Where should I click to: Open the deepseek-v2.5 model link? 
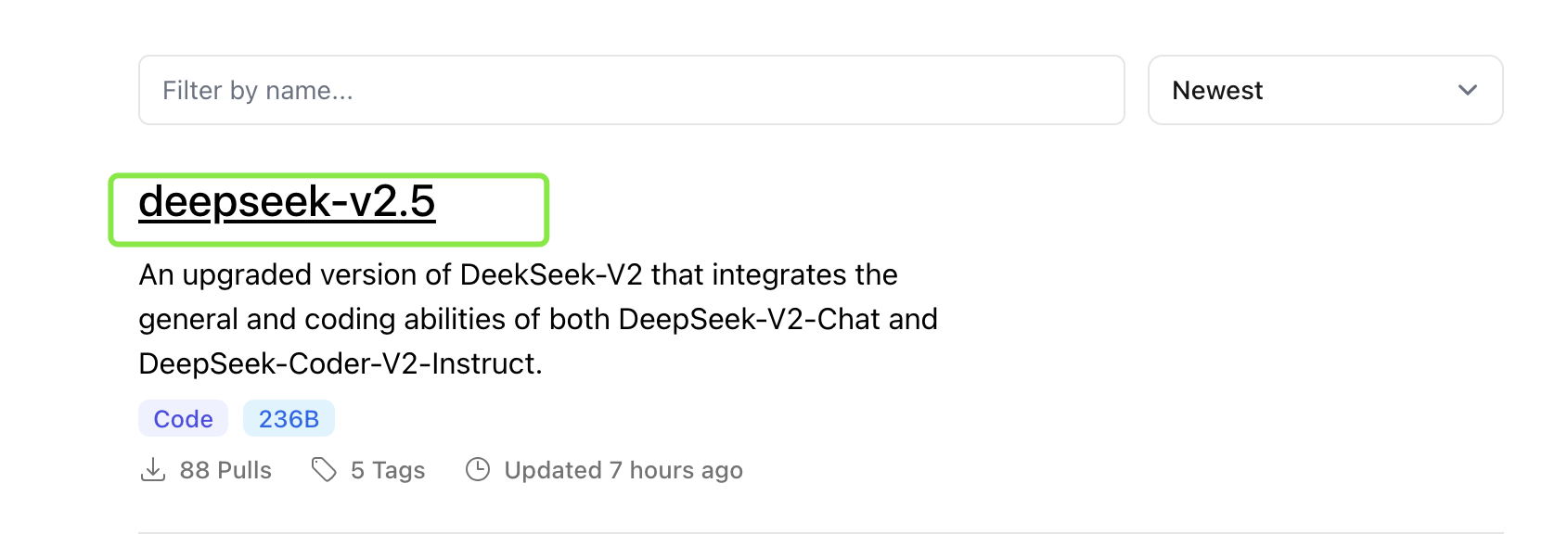[x=287, y=201]
